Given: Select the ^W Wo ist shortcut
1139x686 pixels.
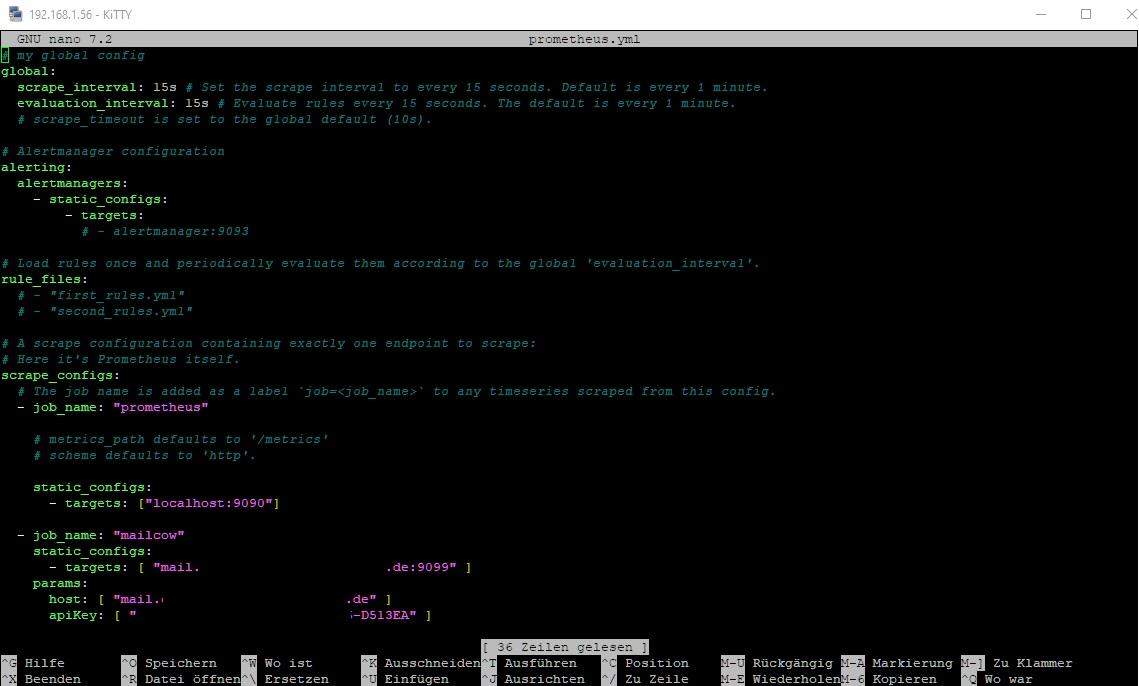Looking at the screenshot, I should coord(278,663).
